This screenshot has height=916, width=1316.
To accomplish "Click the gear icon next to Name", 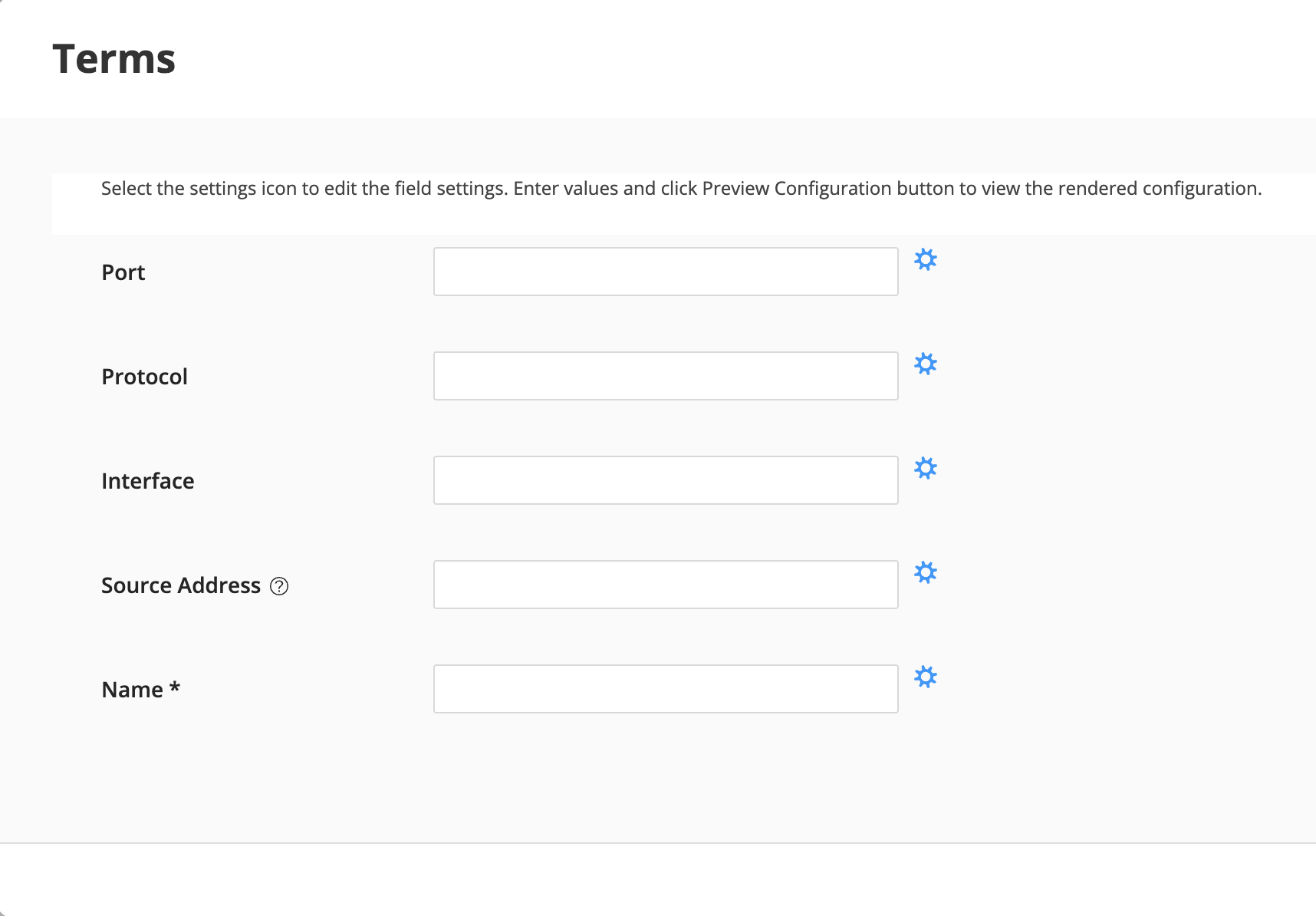I will pos(926,677).
